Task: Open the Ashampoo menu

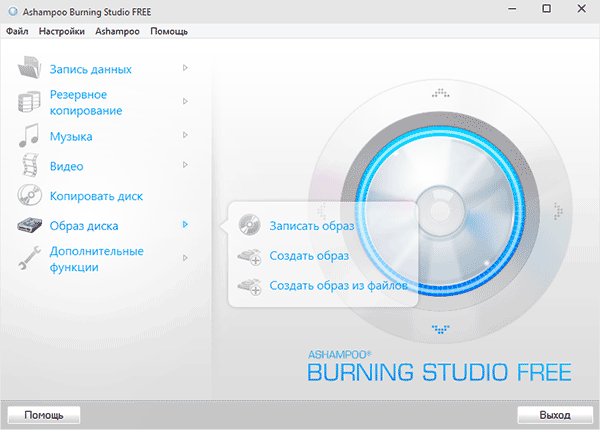Action: coord(117,31)
